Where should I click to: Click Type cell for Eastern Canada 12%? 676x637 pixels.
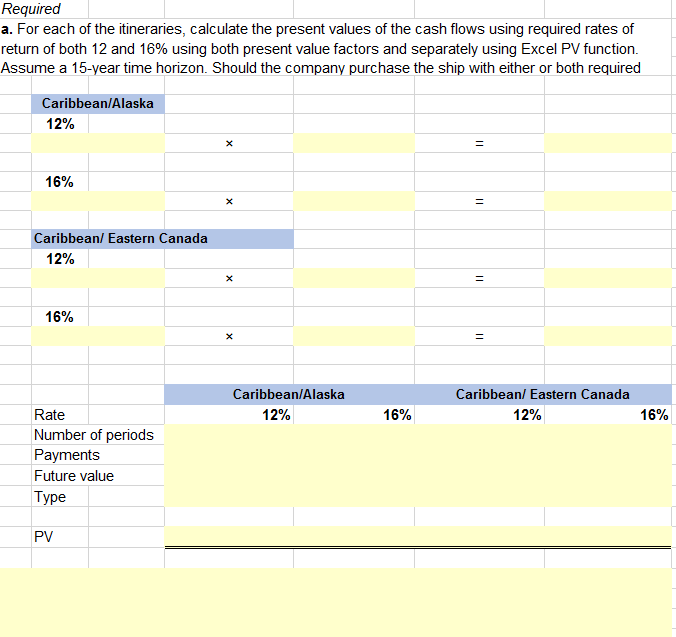pos(479,496)
